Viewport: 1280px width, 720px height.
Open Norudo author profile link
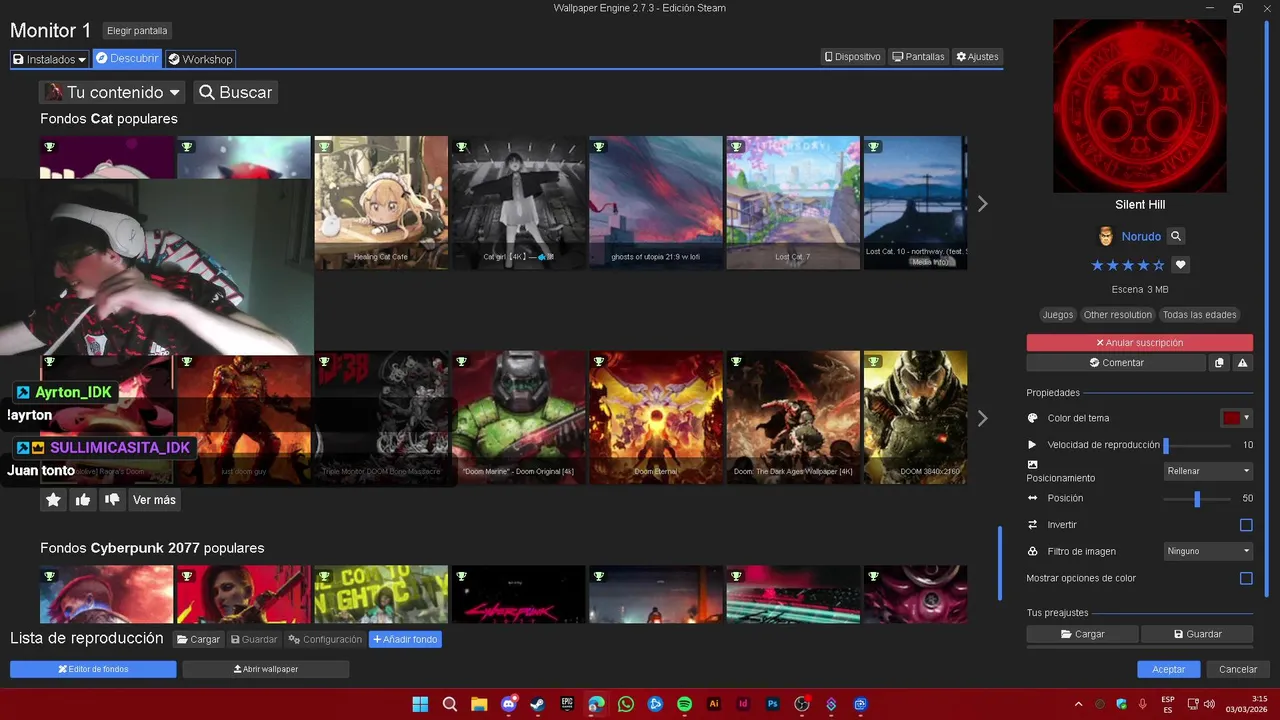1141,237
